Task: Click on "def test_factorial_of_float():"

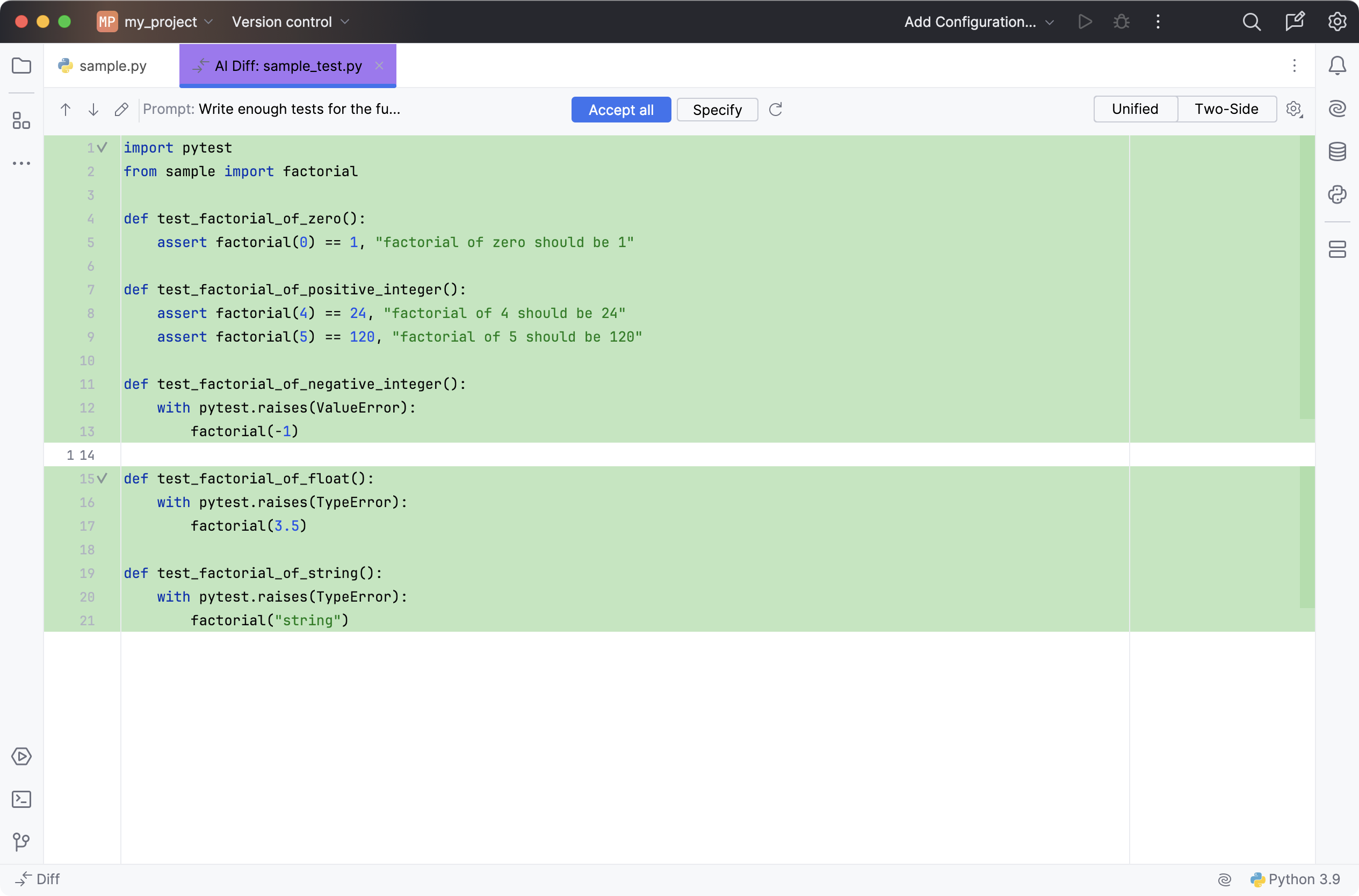Action: pos(249,478)
